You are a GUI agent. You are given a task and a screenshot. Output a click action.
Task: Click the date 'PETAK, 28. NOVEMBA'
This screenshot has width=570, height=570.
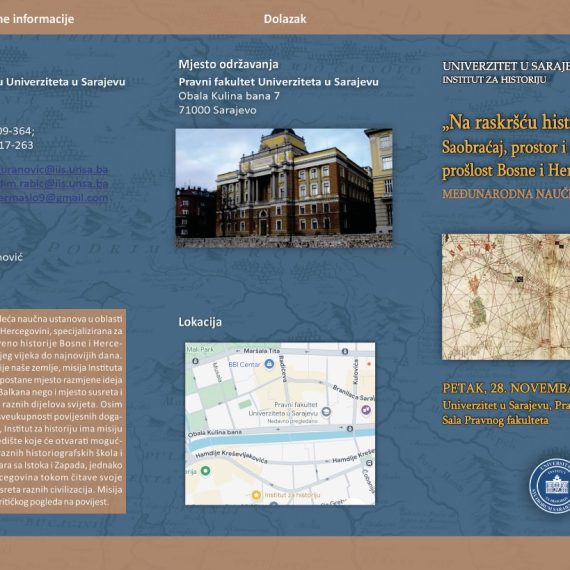click(x=506, y=388)
